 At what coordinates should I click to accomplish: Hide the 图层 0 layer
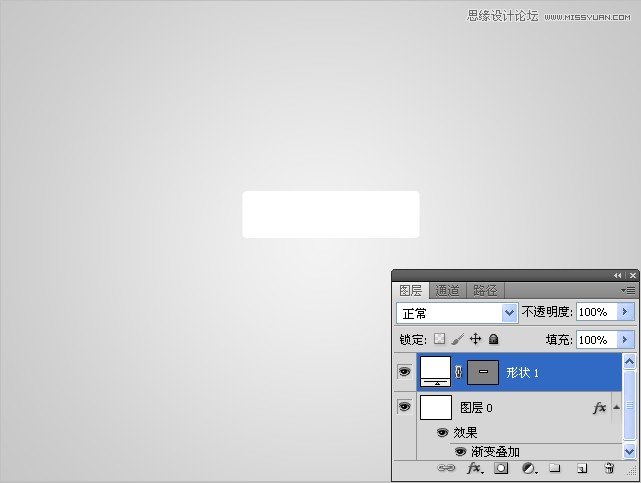coord(404,407)
